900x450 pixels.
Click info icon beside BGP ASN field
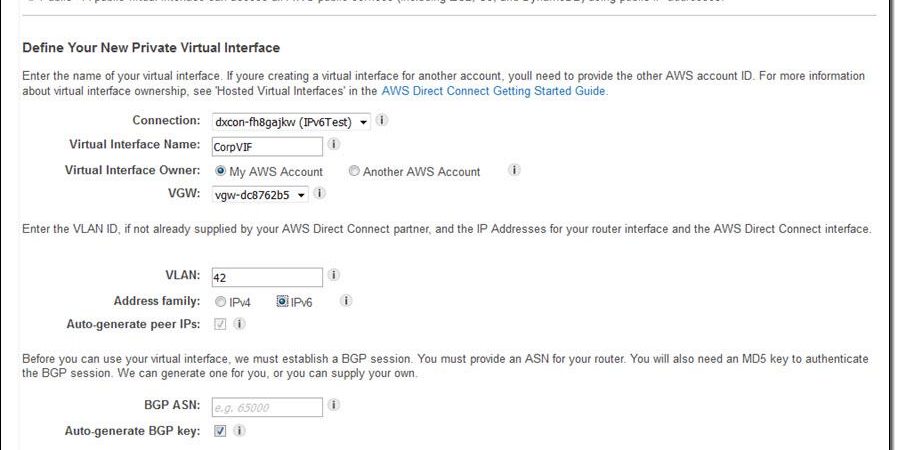click(x=333, y=405)
